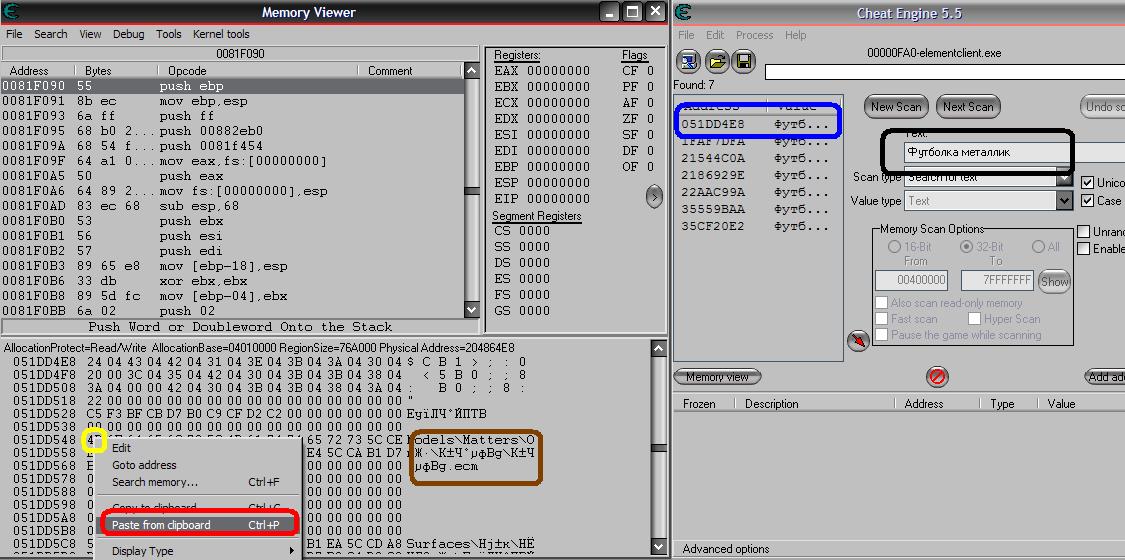Click the open file folder icon
Image resolution: width=1125 pixels, height=560 pixels.
click(x=716, y=62)
